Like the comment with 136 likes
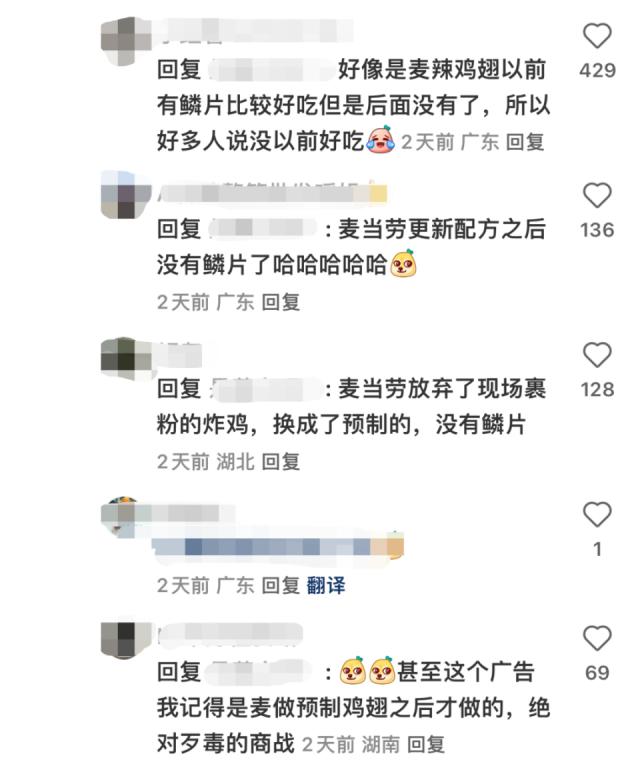 point(597,195)
